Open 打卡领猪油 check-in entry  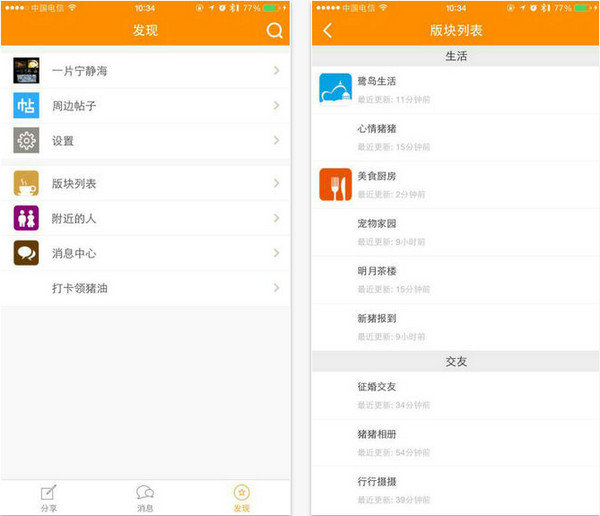[x=145, y=288]
